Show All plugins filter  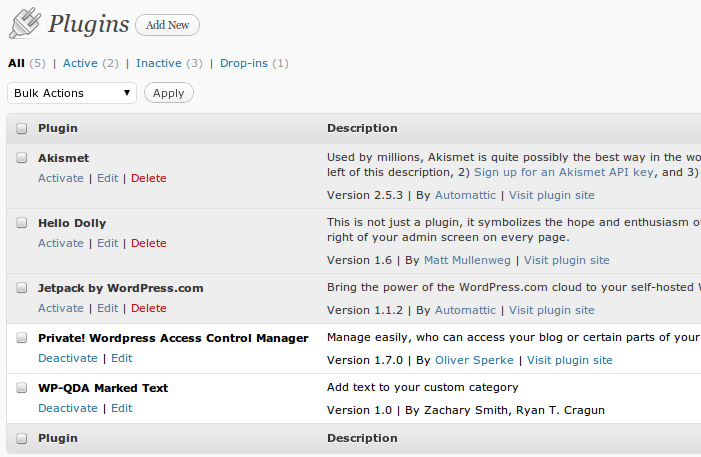click(16, 63)
